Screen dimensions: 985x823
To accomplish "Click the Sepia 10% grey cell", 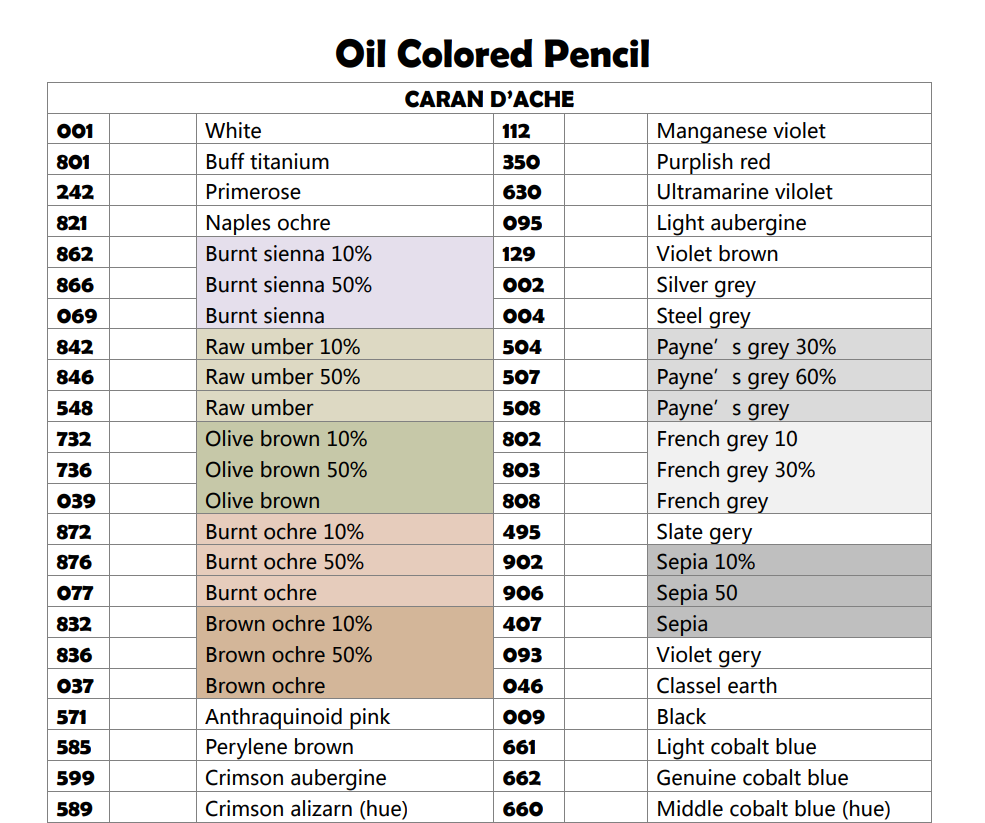I will click(x=789, y=561).
